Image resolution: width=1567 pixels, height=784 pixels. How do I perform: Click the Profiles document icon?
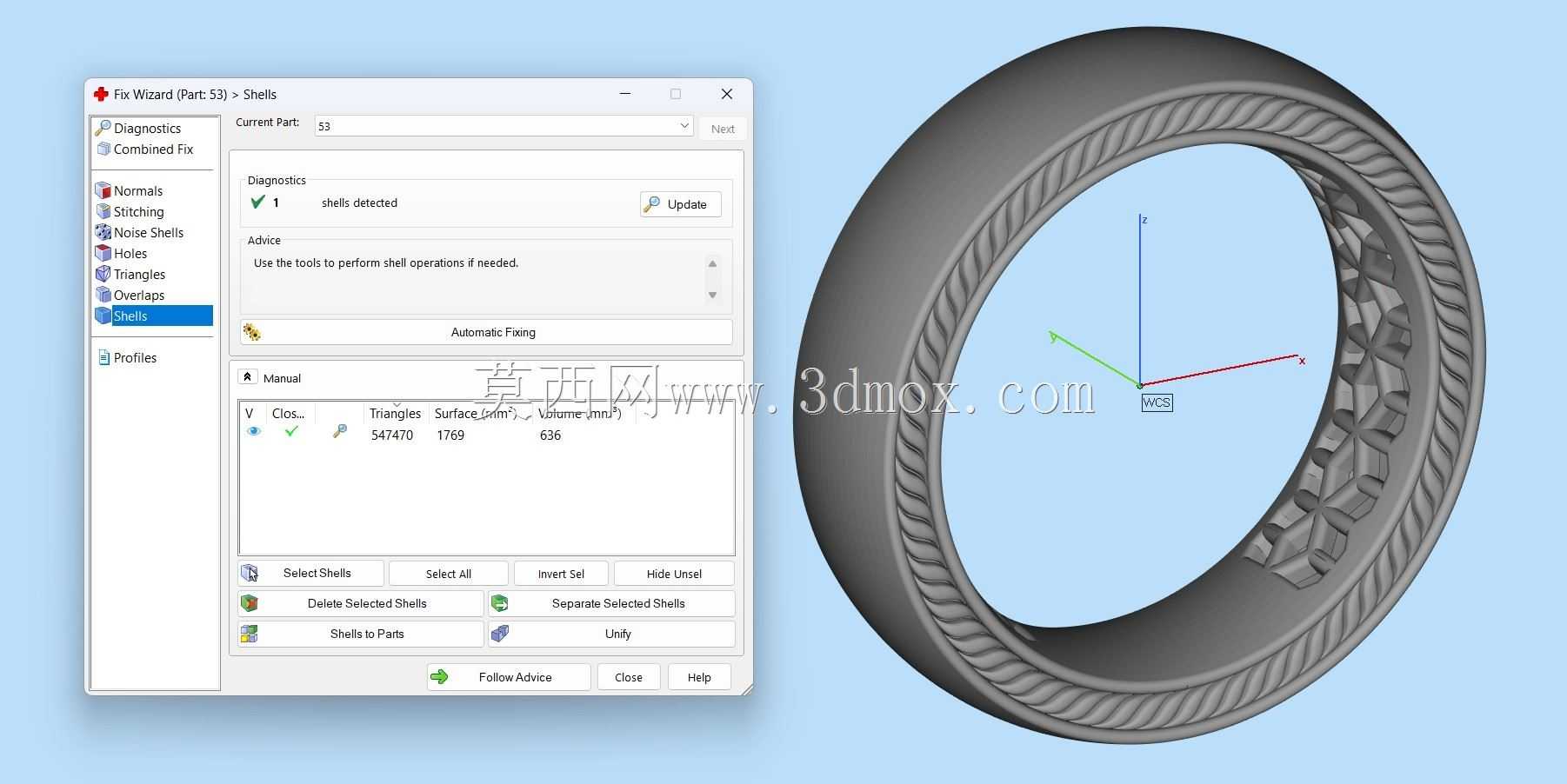pos(103,357)
